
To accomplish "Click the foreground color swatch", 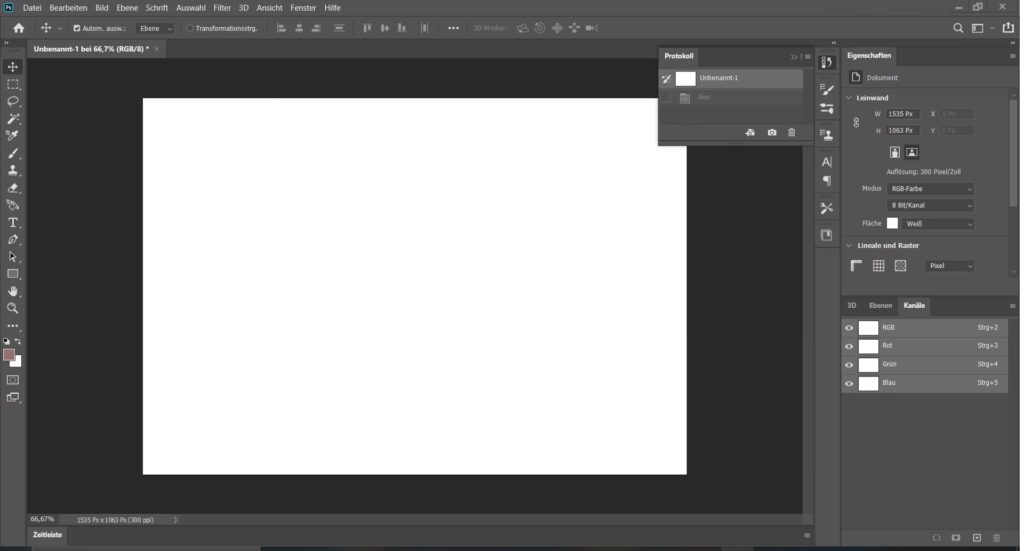I will [x=9, y=355].
